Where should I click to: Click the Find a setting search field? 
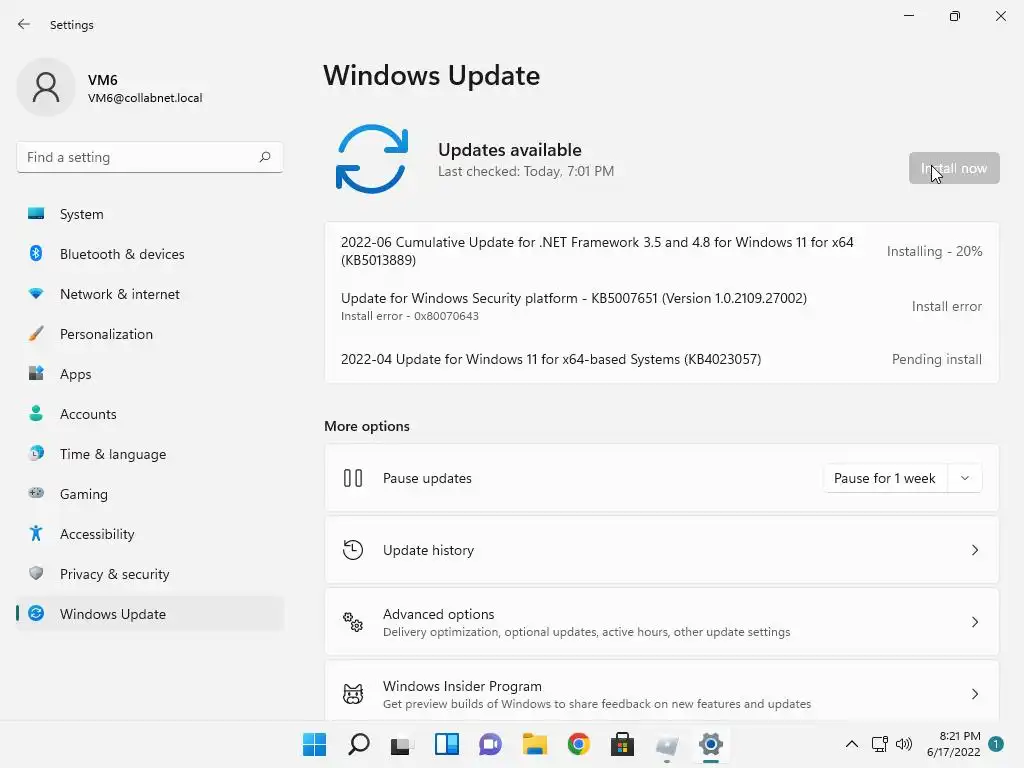point(150,157)
